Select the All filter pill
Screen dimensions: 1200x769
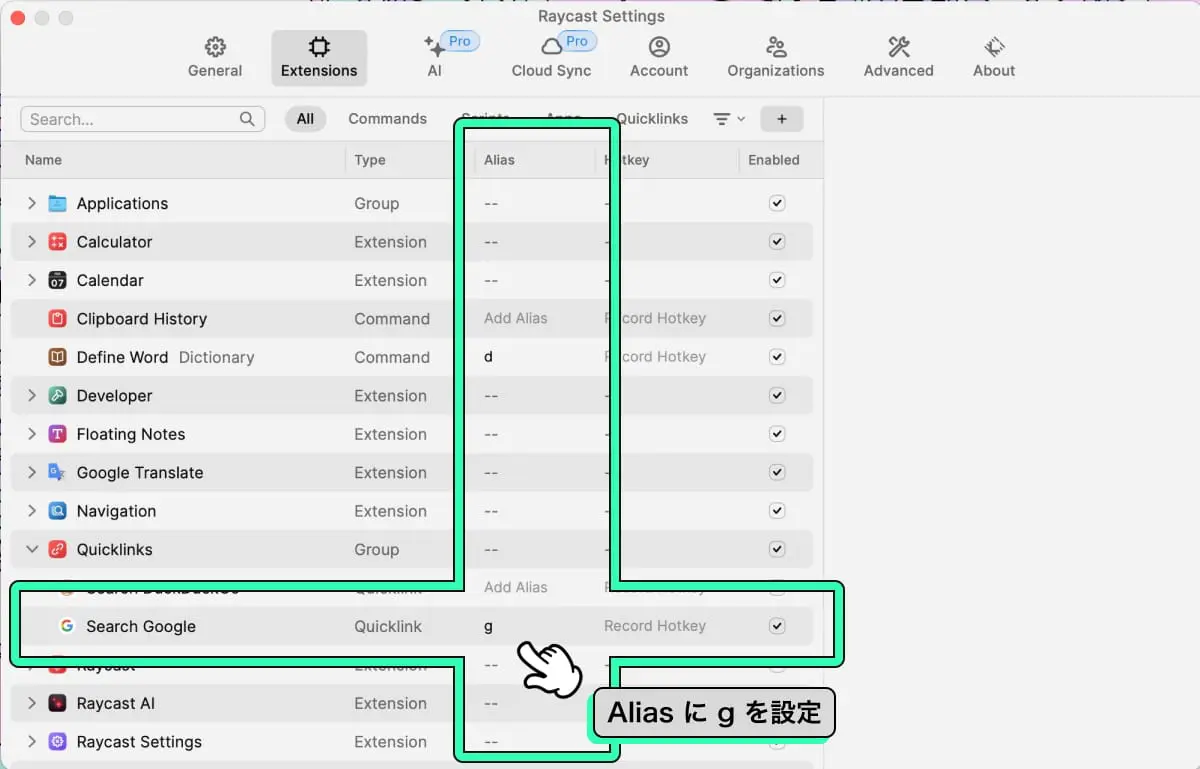(305, 119)
